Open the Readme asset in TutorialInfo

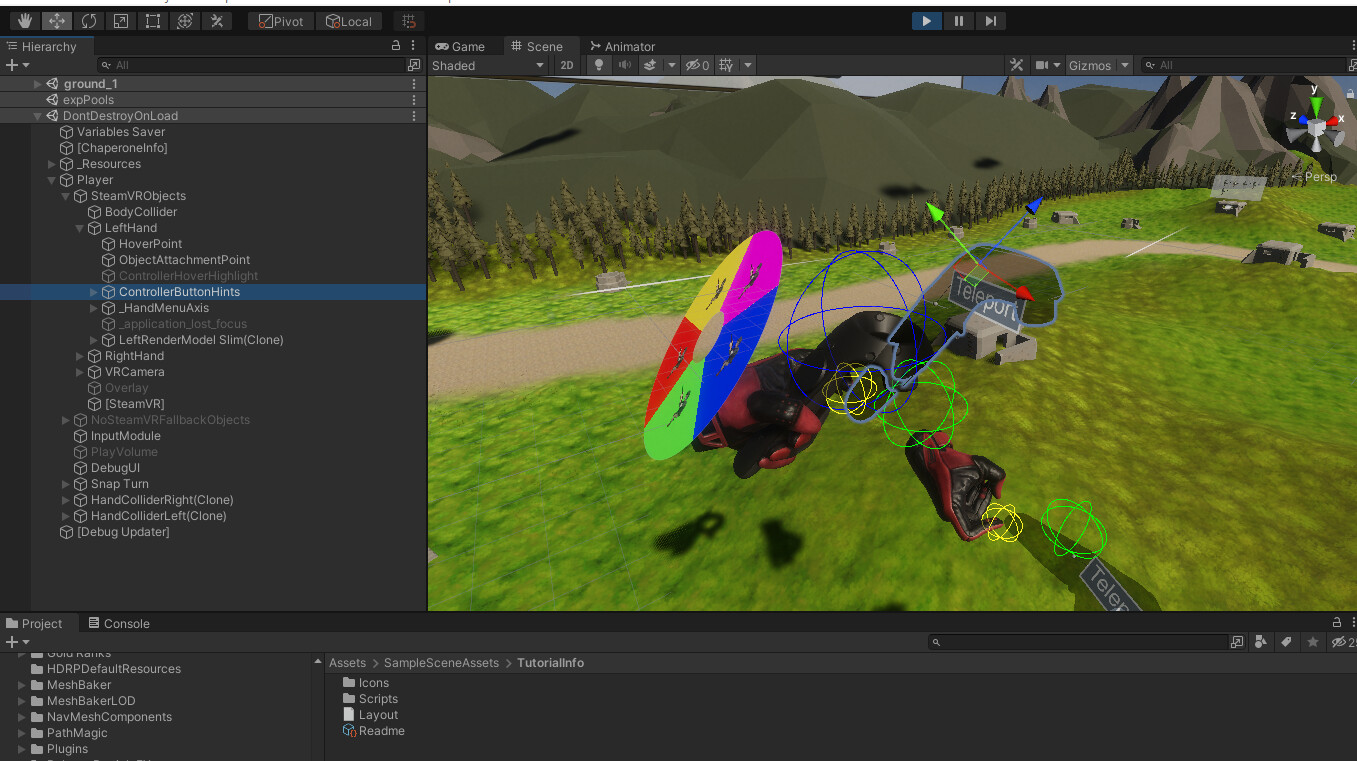pyautogui.click(x=378, y=731)
